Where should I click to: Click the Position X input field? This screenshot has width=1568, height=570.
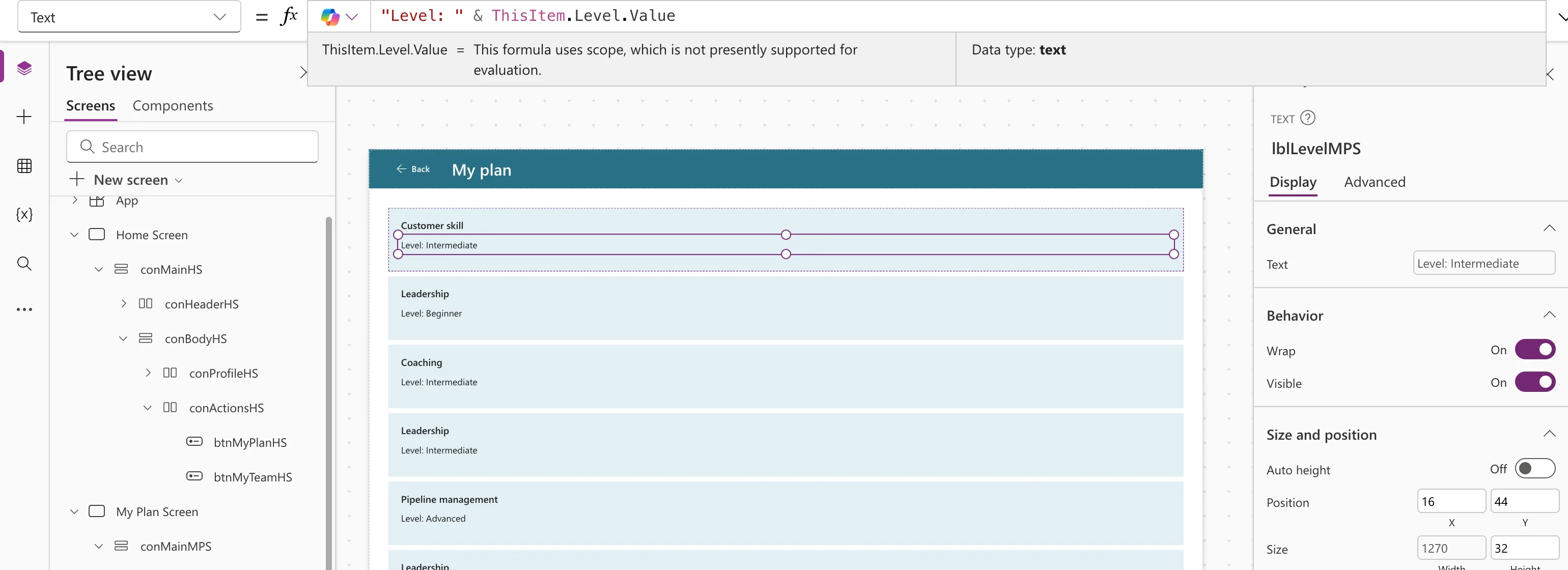pyautogui.click(x=1451, y=501)
